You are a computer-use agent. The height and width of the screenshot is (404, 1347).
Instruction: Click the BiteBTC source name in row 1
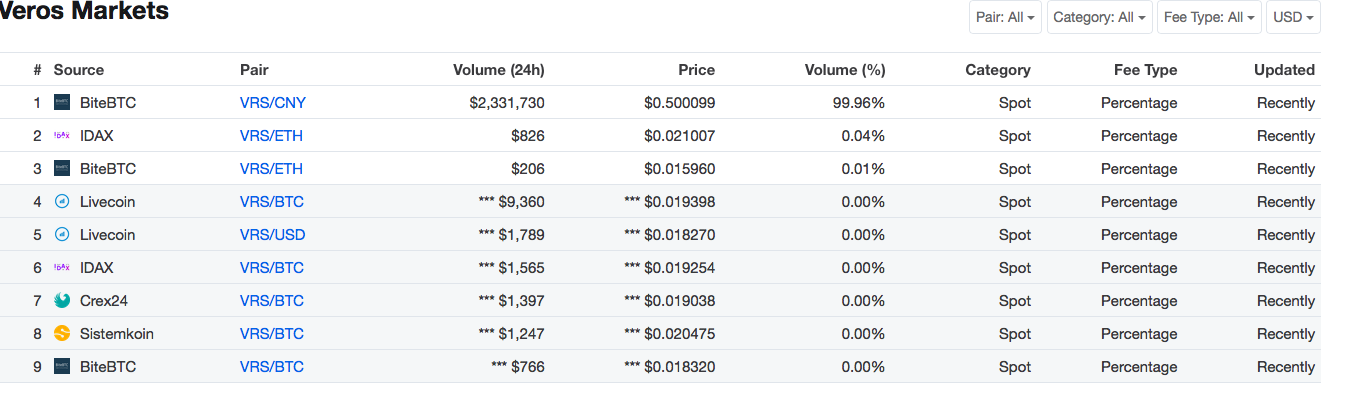[x=108, y=103]
